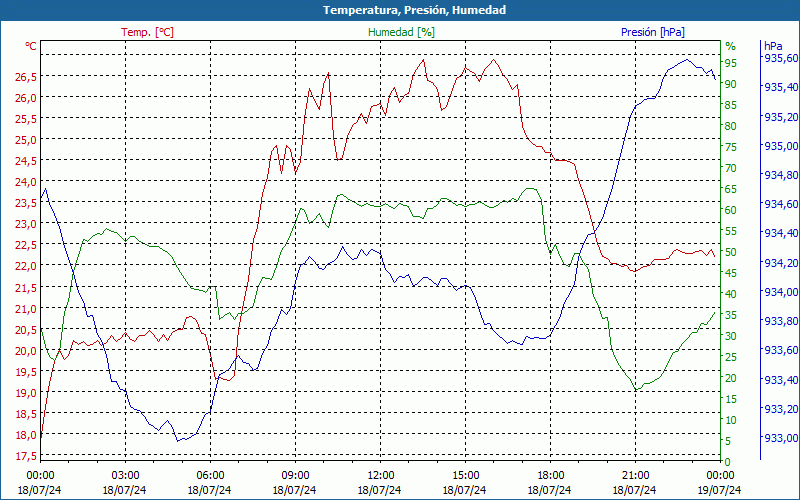800x500 pixels.
Task: Select the 'Presión [hPa]' legend label
Action: (653, 32)
